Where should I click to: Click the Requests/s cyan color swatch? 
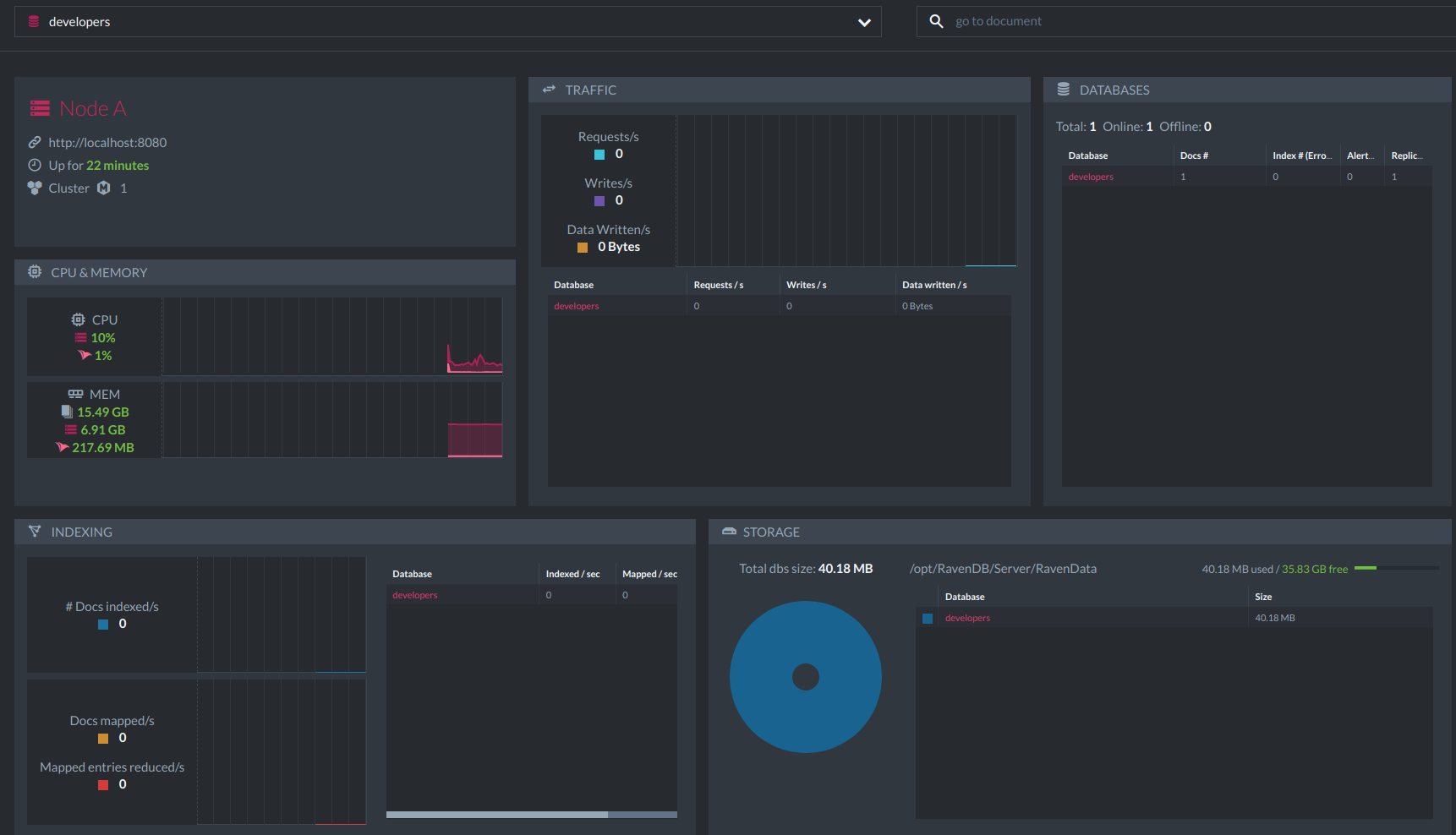[x=599, y=155]
